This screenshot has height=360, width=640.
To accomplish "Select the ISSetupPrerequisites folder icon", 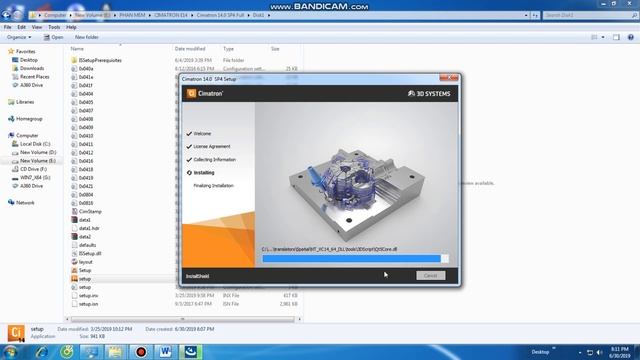I will (74, 60).
